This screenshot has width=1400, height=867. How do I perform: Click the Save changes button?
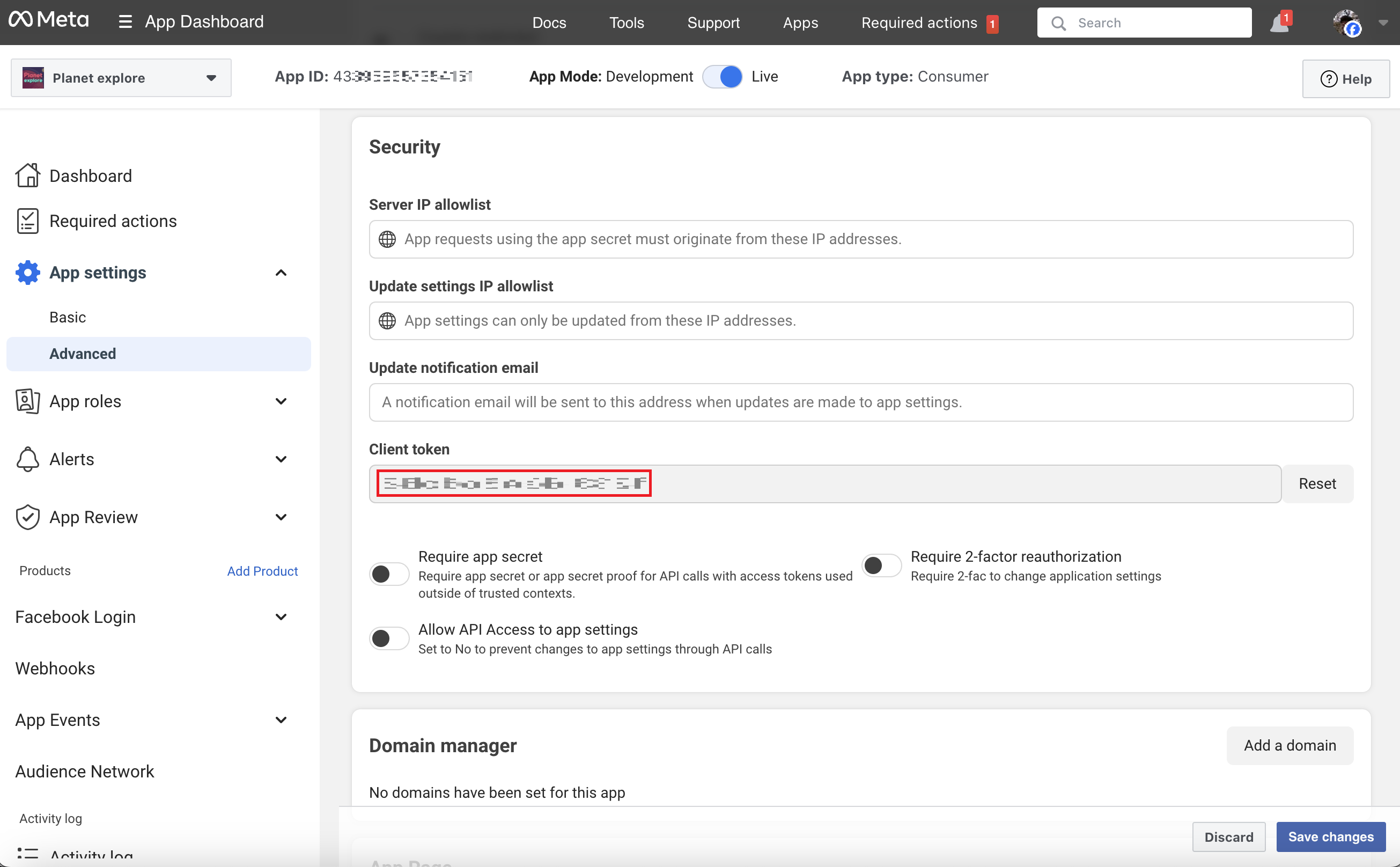(1331, 836)
